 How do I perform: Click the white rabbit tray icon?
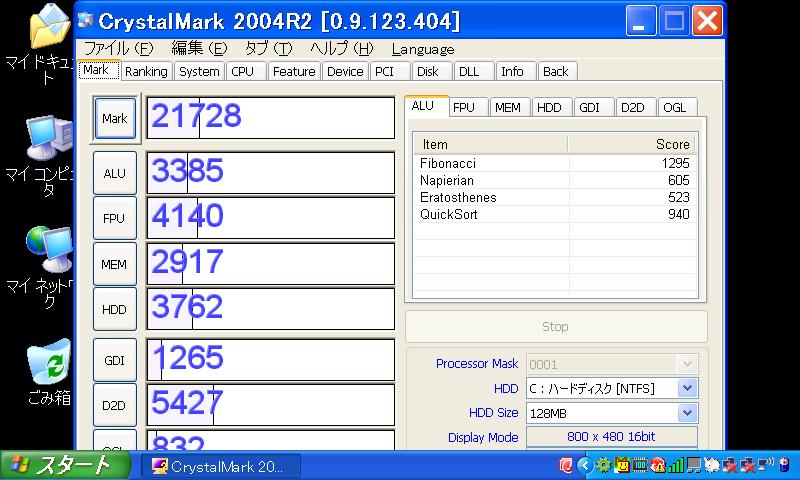pos(712,465)
